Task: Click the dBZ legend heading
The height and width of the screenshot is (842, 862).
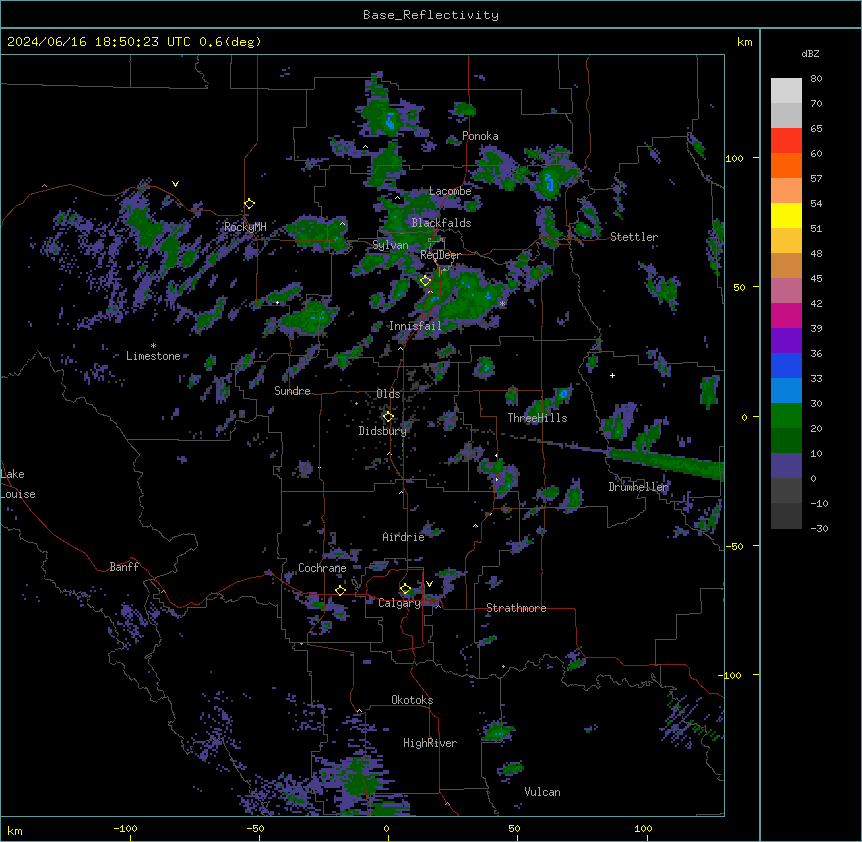Action: [x=810, y=53]
